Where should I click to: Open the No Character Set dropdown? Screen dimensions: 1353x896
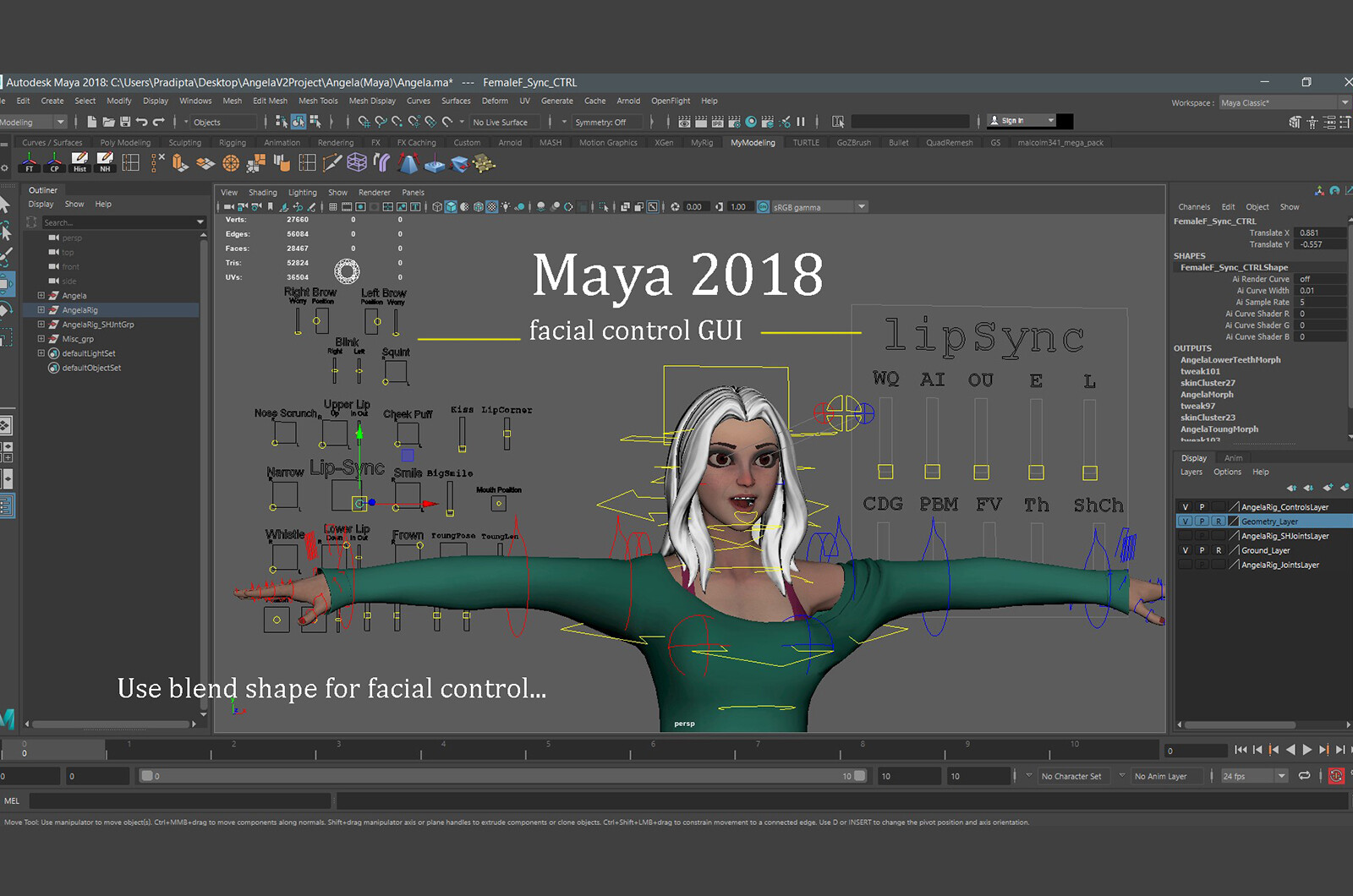coord(1072,775)
